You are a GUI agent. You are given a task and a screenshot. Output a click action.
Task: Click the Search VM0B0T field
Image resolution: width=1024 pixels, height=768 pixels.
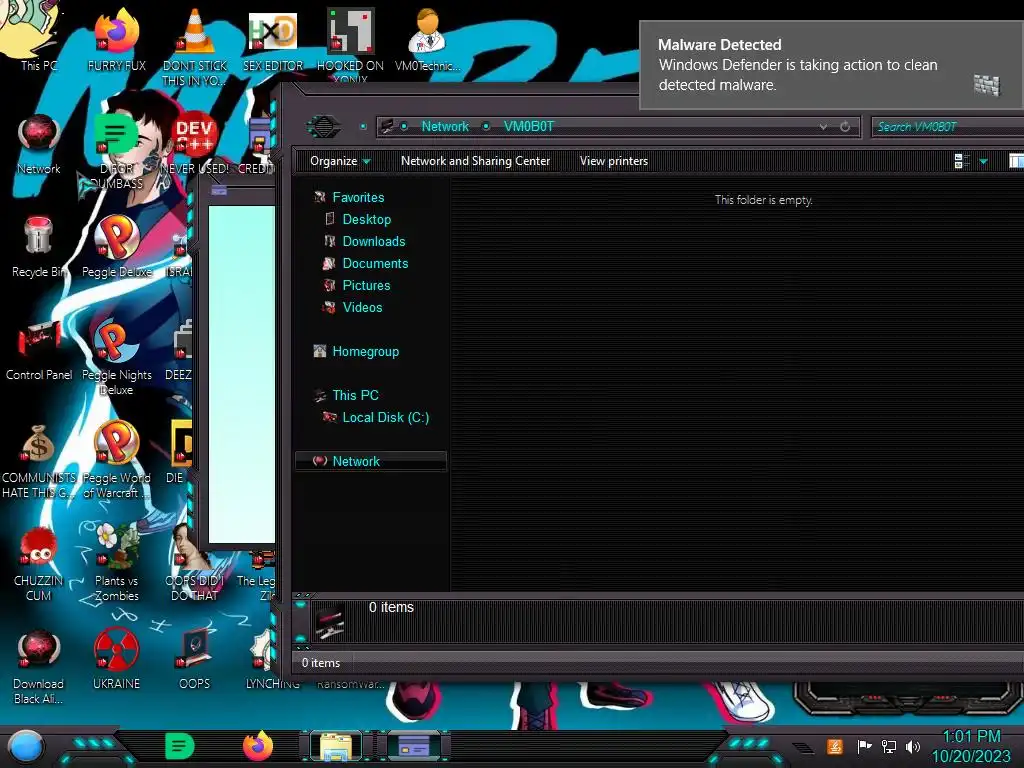[x=947, y=127]
